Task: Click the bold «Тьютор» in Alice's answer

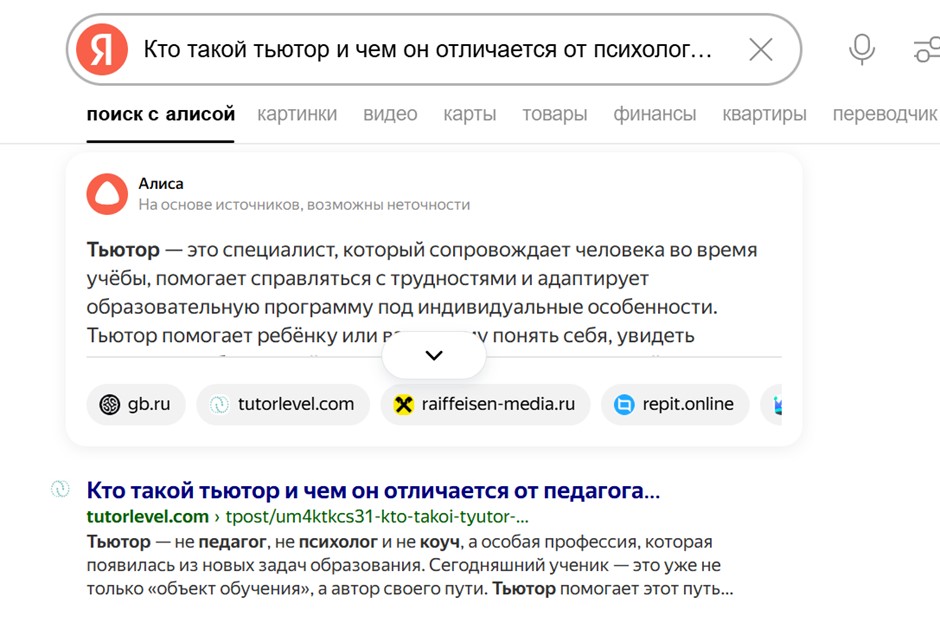Action: pos(123,249)
